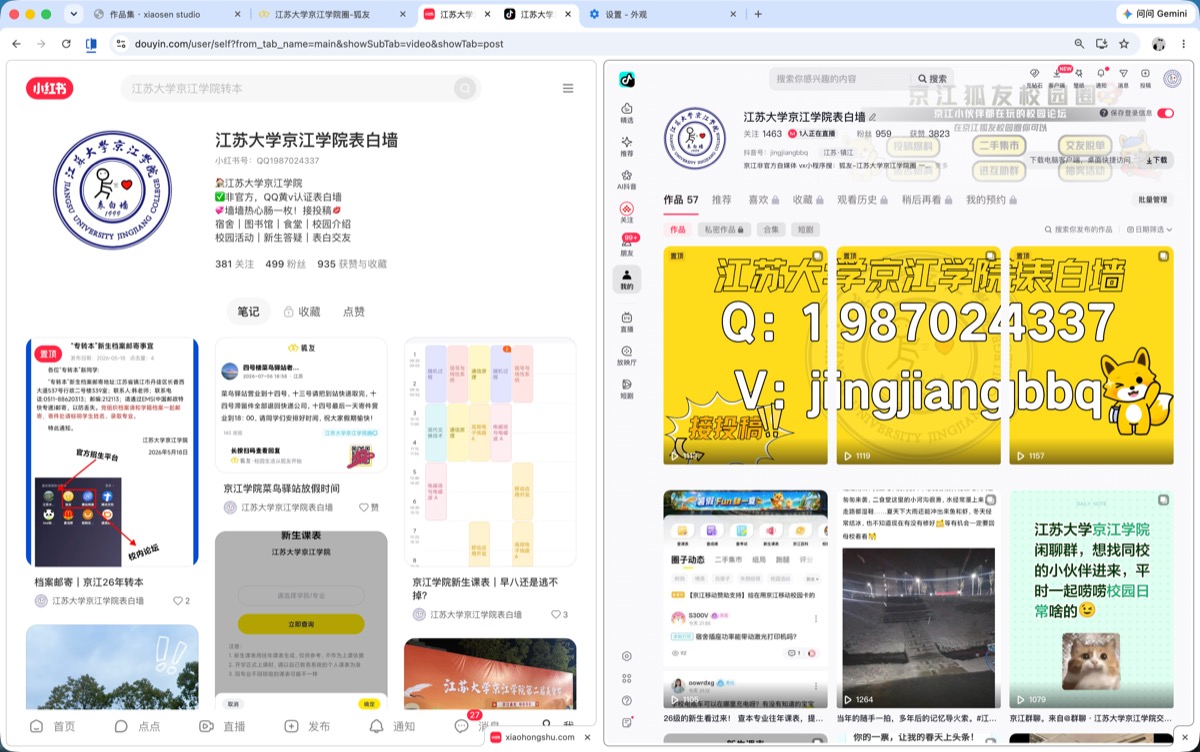1200x752 pixels.
Task: Switch to the 收藏 tab in Xiaohongshu profile
Action: coord(302,312)
